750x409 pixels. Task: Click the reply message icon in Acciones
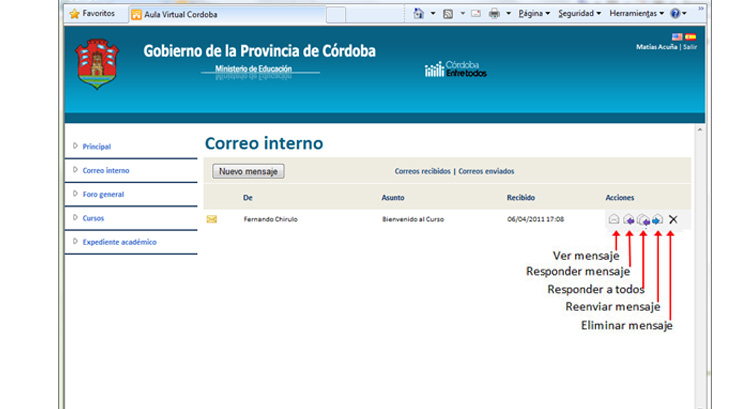coord(629,219)
